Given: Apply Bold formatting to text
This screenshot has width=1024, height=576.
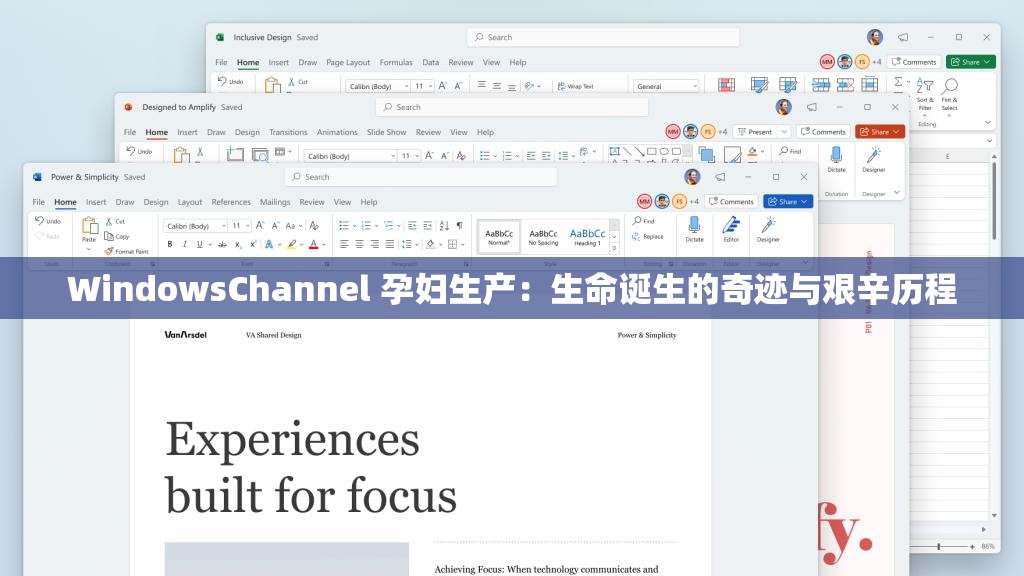Looking at the screenshot, I should [170, 243].
